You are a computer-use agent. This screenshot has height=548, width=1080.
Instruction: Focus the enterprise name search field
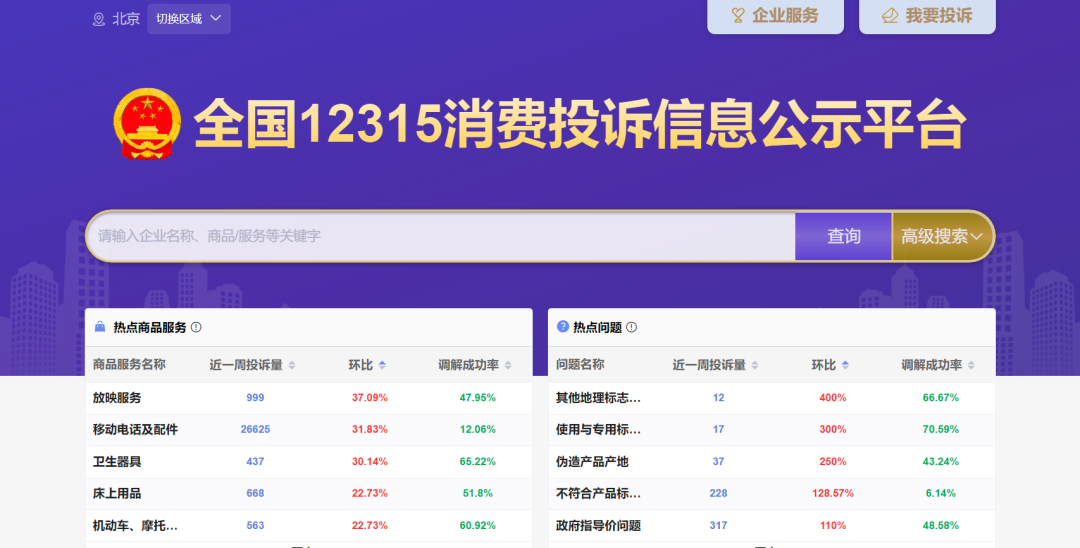(x=441, y=236)
